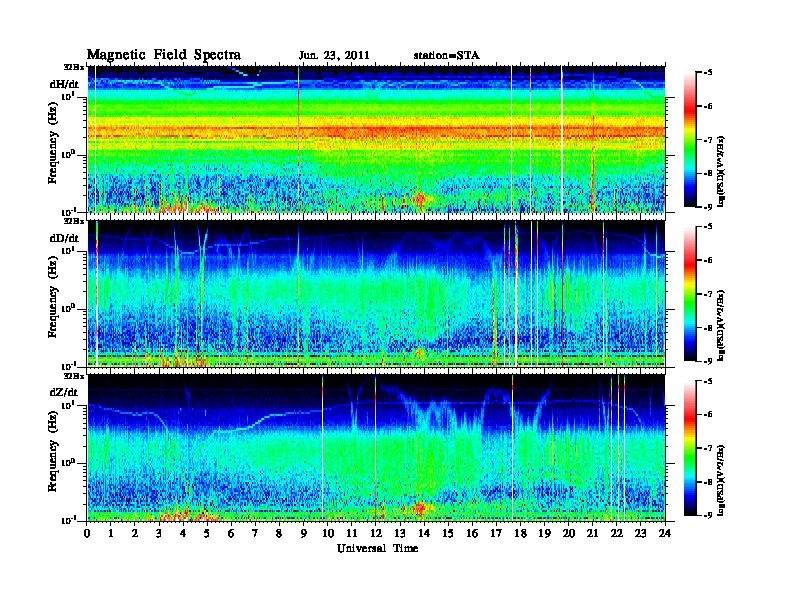Click the "-8" value on dZ/dt color scale
Viewport: 792px width, 612px height.
(708, 482)
